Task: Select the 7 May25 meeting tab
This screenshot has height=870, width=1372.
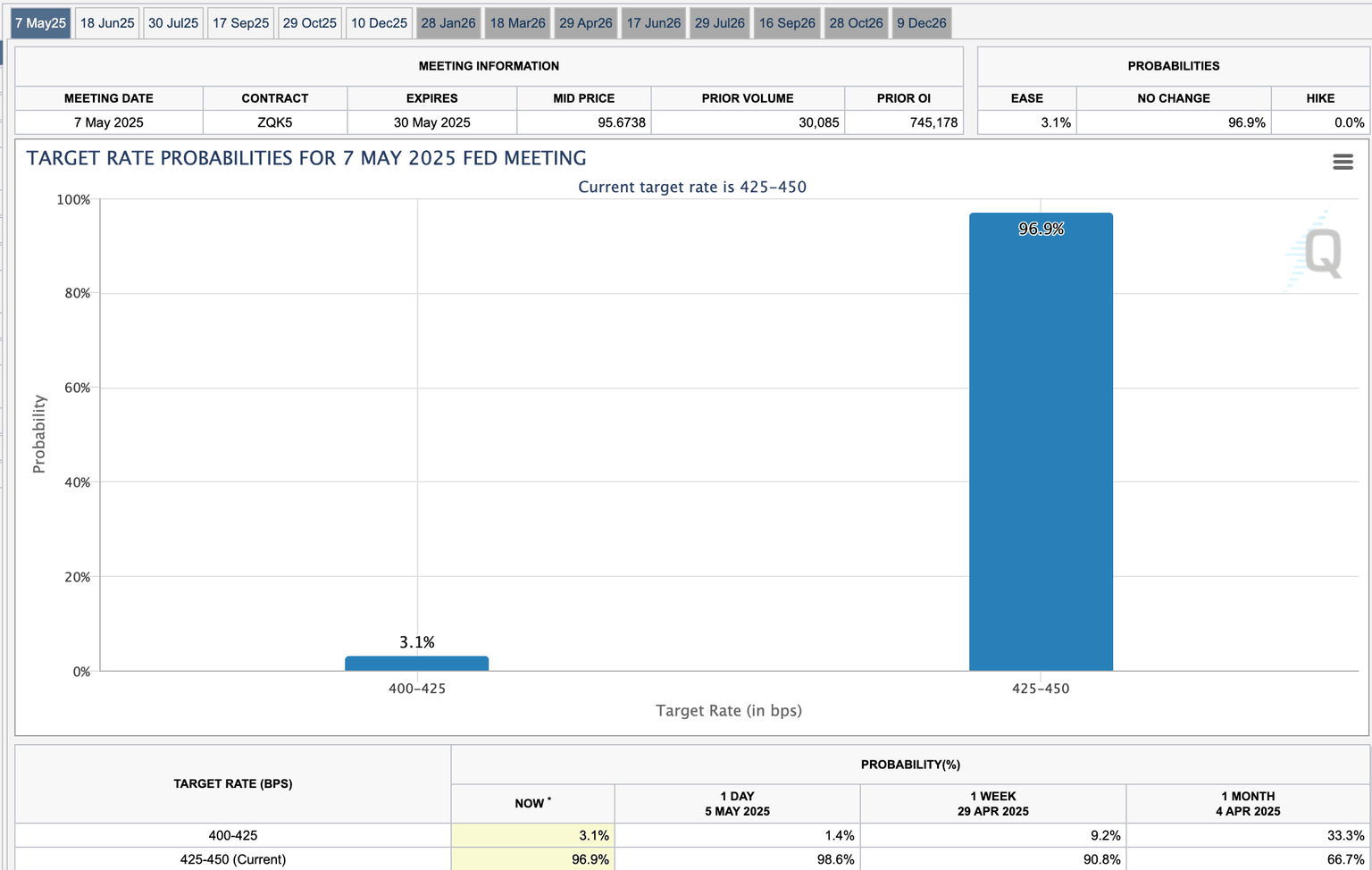Action: pos(40,23)
